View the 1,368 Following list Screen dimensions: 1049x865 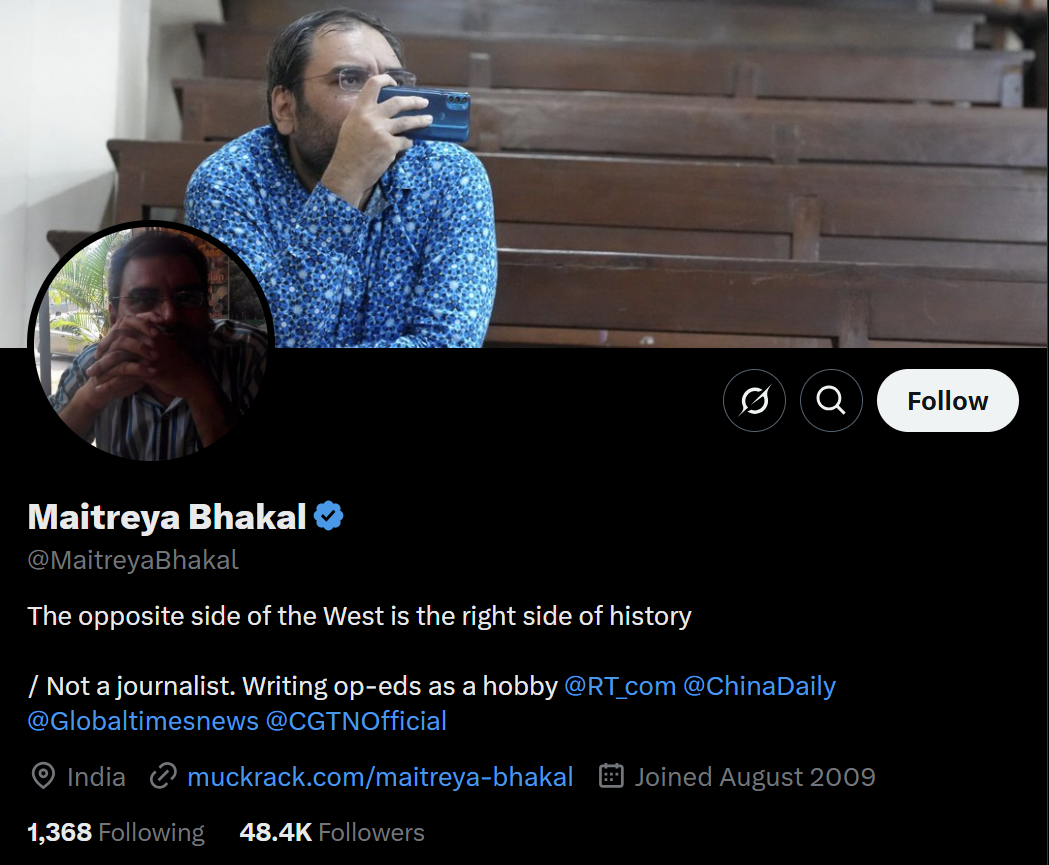116,832
